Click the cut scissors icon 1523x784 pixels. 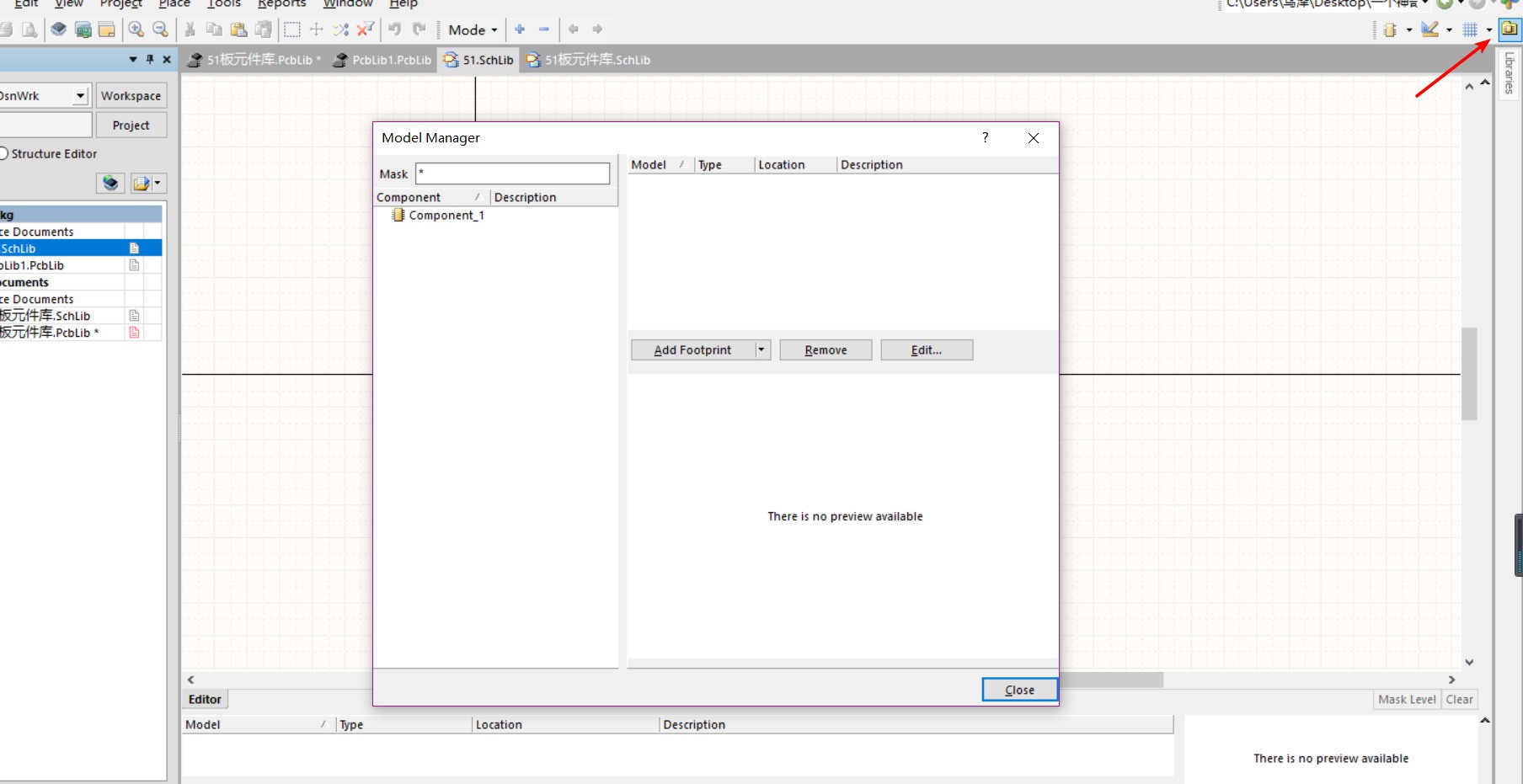190,29
